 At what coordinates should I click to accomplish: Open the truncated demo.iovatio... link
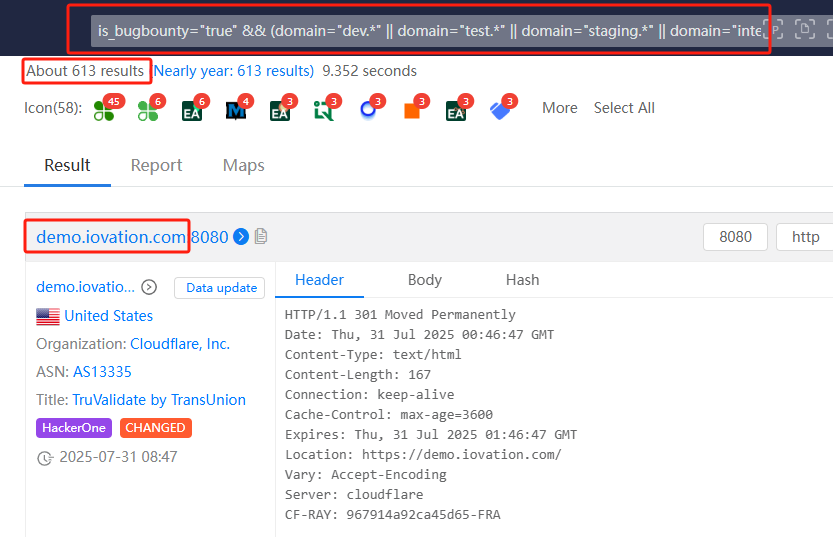point(86,287)
